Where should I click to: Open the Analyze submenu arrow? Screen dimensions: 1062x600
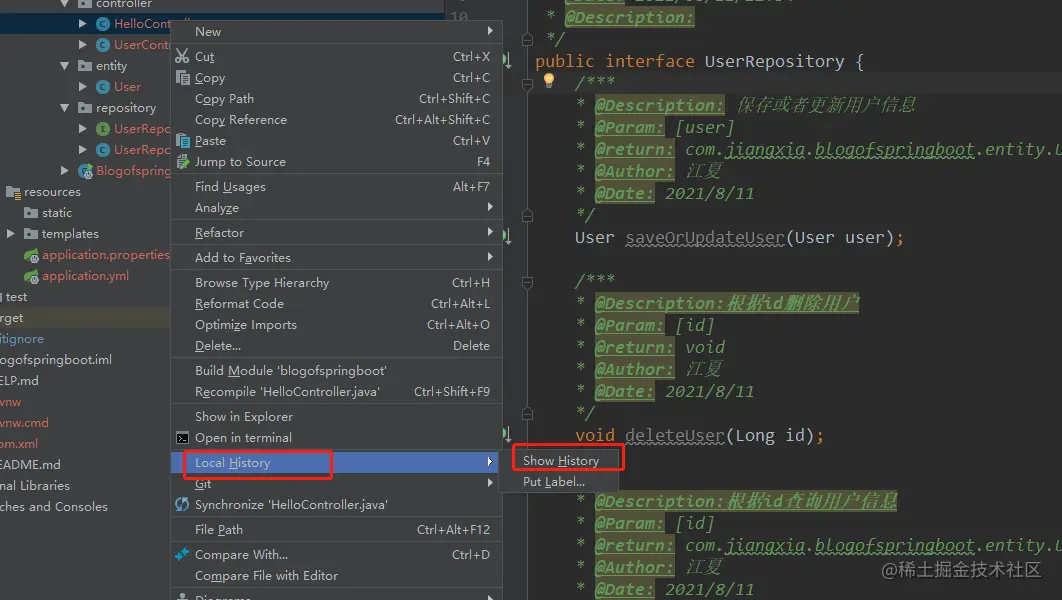coord(490,207)
